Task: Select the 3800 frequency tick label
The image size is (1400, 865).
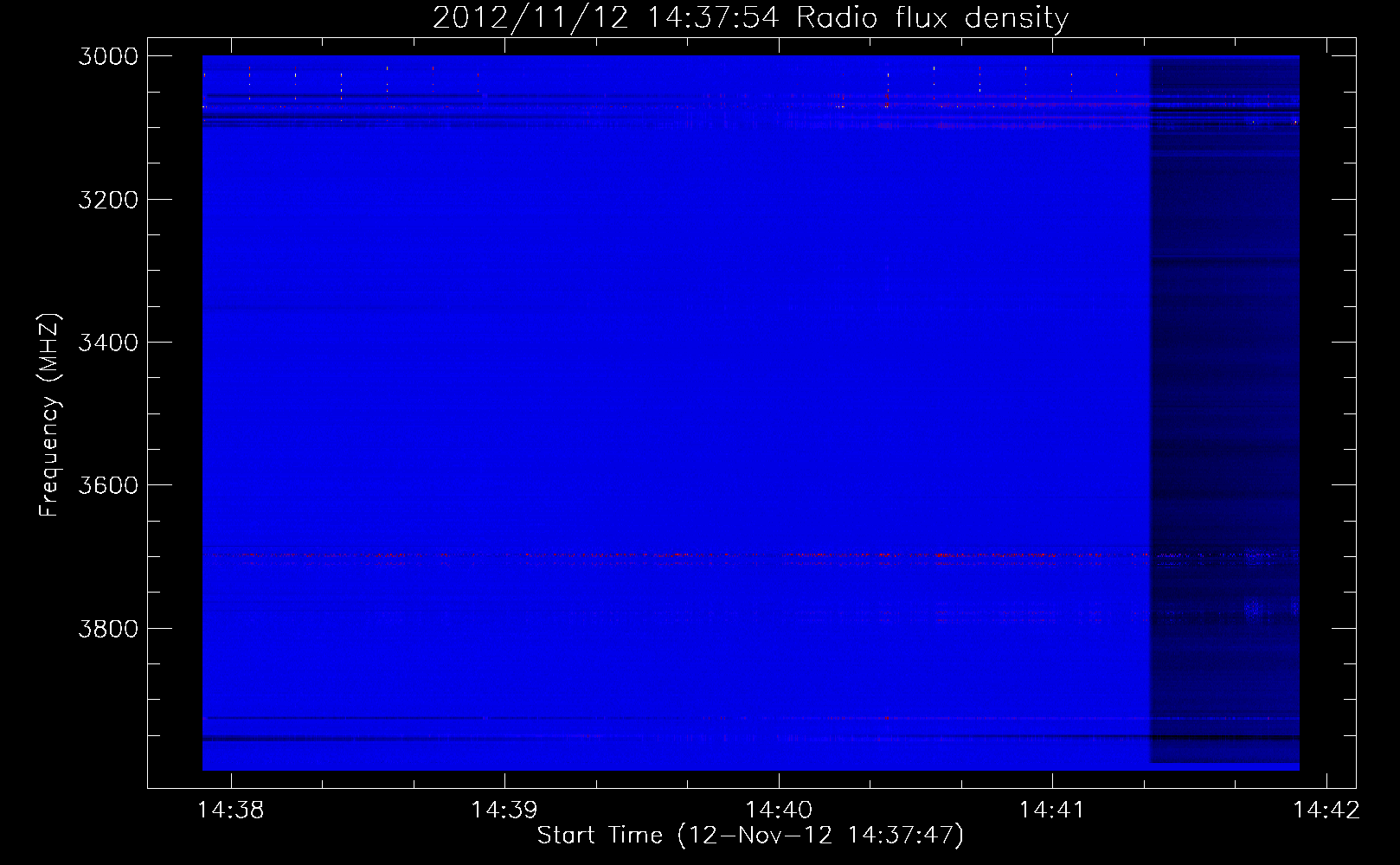Action: click(108, 629)
